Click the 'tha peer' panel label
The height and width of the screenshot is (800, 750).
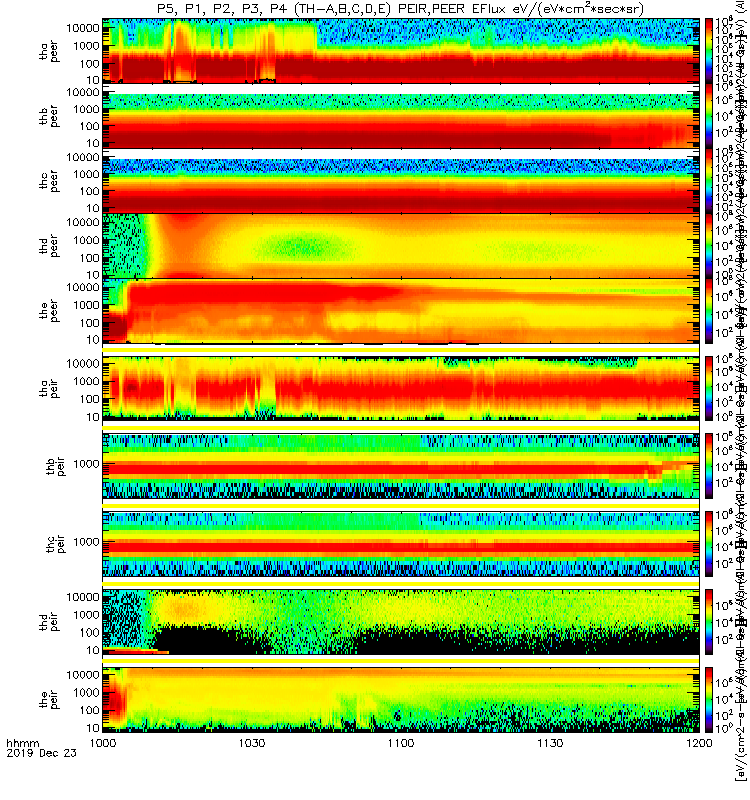(x=49, y=52)
